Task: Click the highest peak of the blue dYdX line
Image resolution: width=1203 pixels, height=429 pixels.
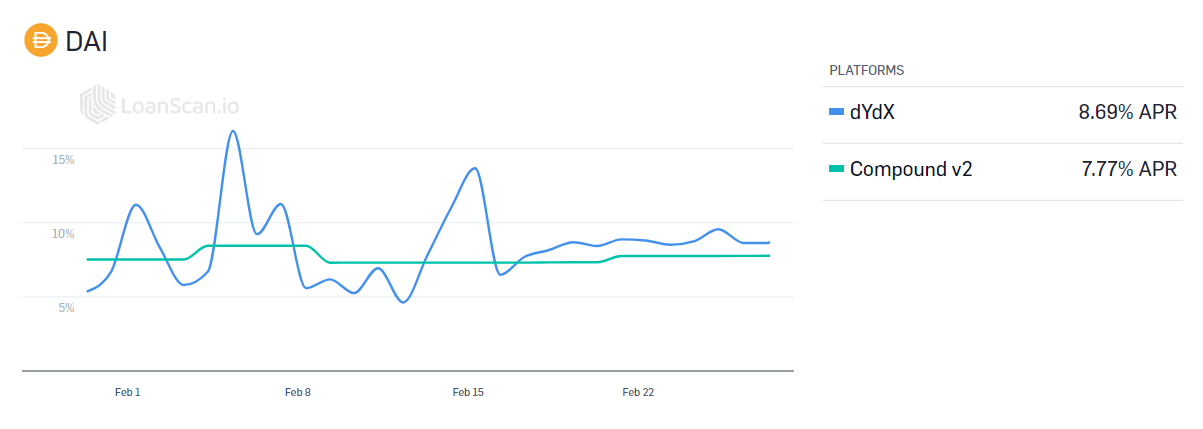Action: point(232,131)
